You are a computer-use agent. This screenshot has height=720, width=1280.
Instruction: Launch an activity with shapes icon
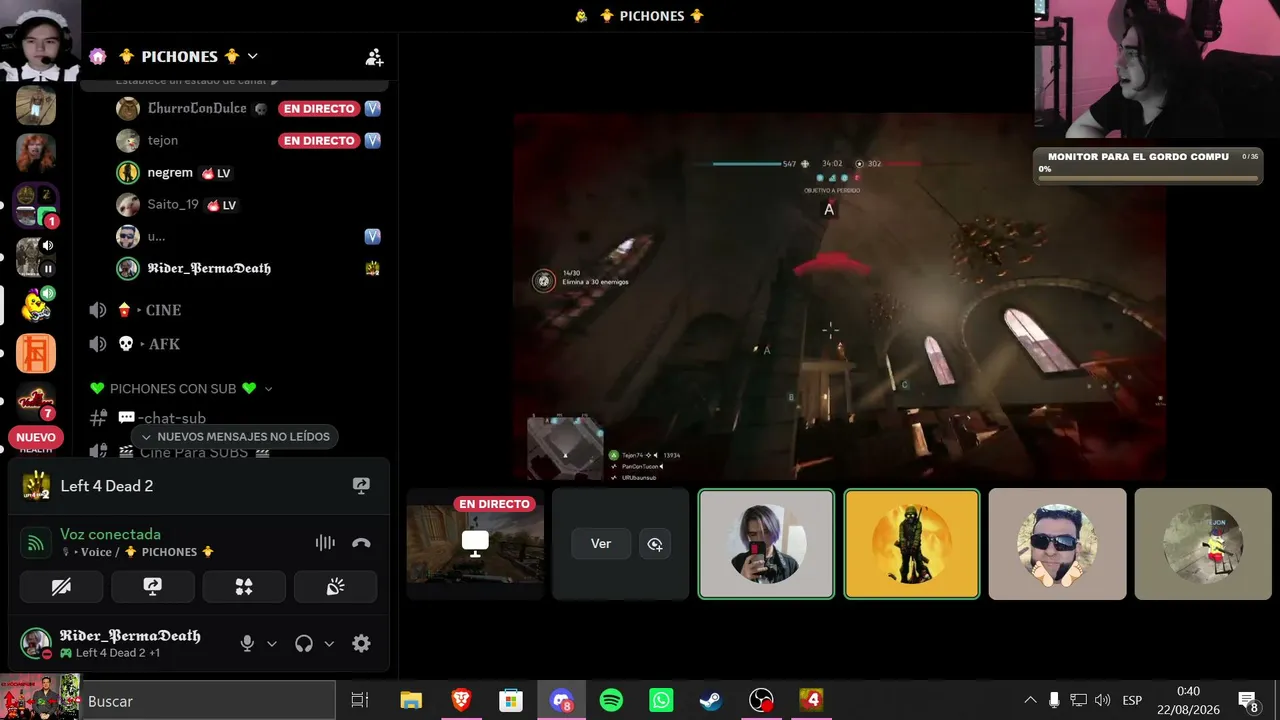tap(244, 587)
